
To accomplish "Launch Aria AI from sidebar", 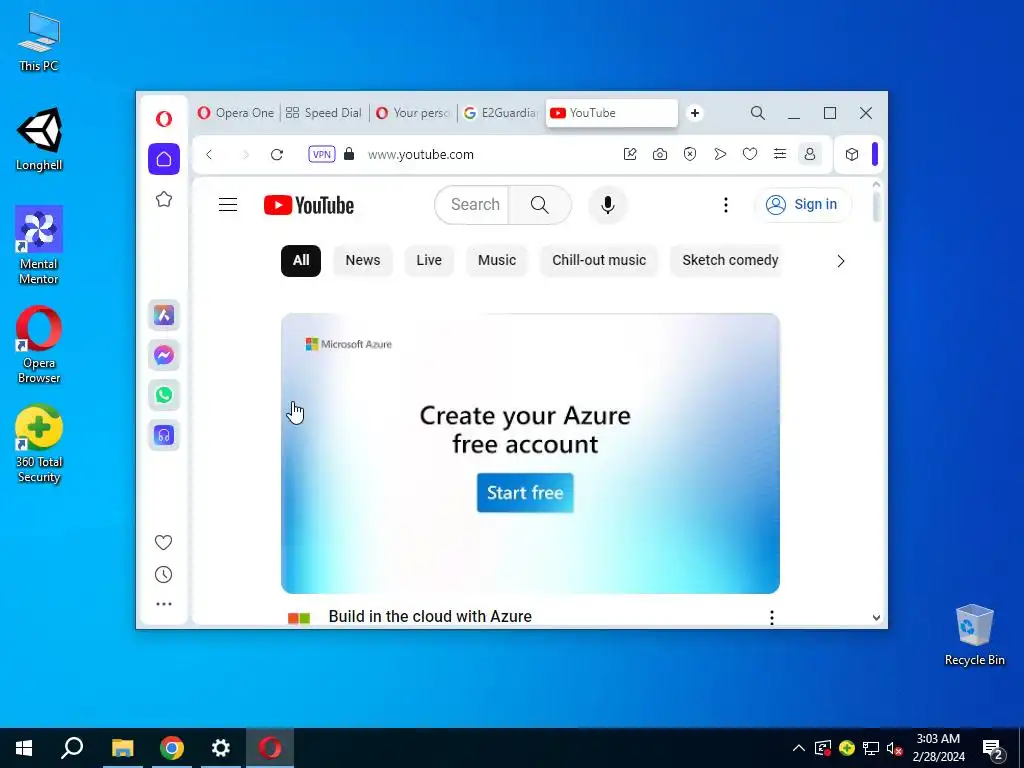I will pos(164,315).
